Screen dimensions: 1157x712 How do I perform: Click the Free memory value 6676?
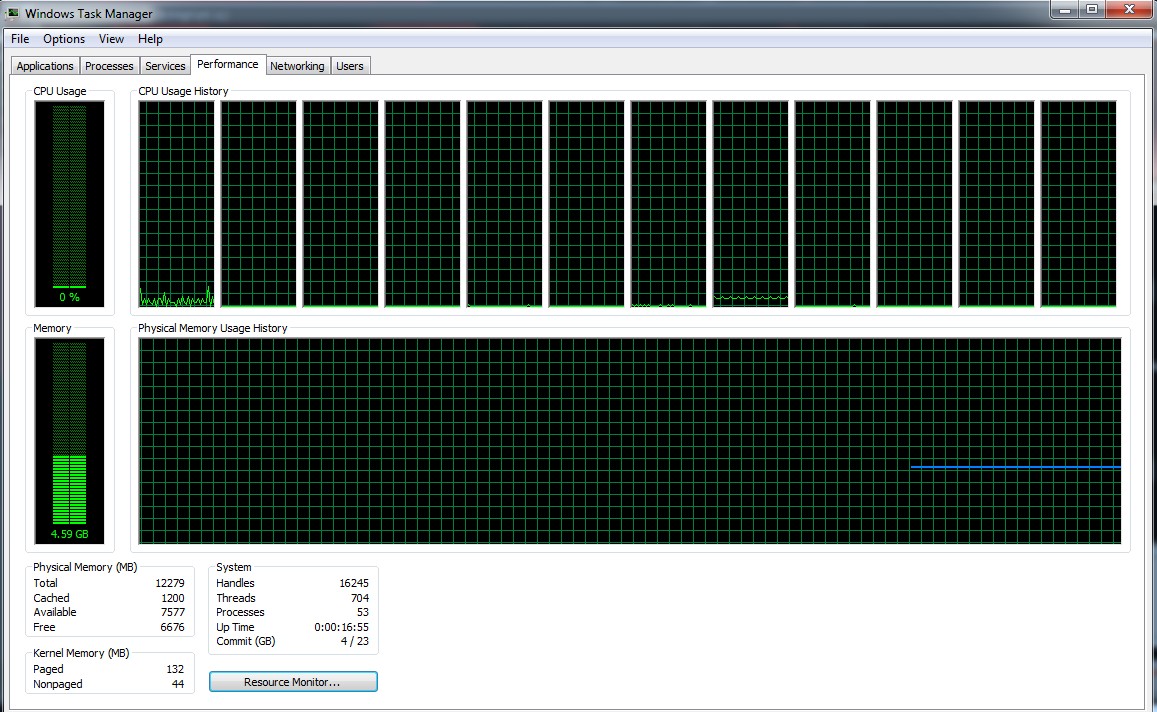point(173,627)
